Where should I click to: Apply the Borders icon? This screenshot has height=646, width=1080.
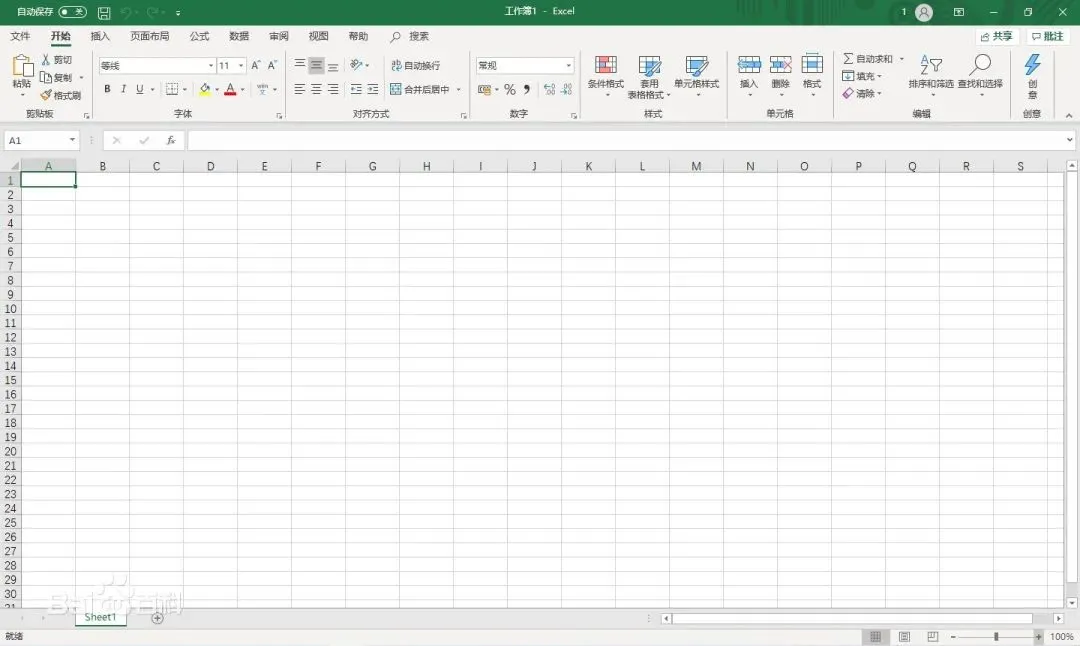pos(172,89)
